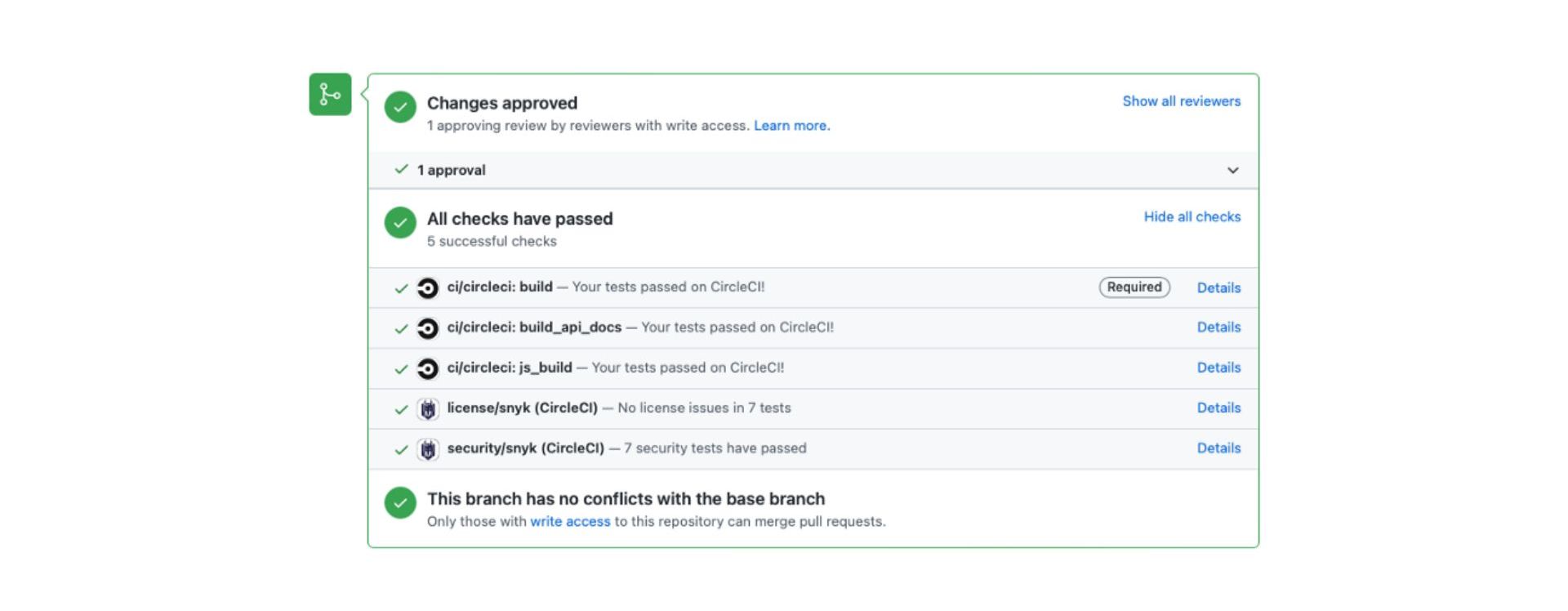The image size is (1568, 611).
Task: Click the "5 successful checks" text
Action: point(492,241)
